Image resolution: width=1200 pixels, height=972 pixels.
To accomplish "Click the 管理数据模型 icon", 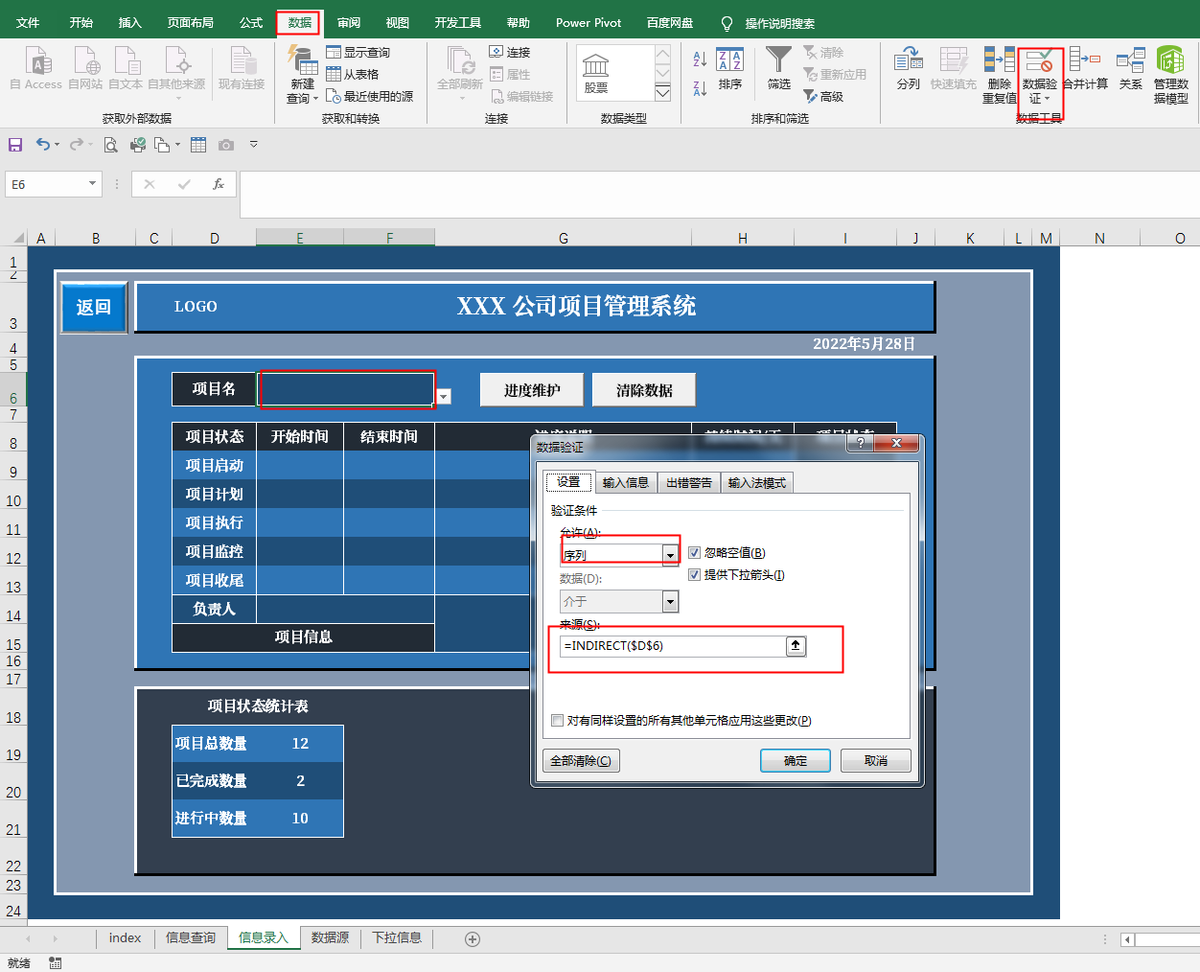I will (x=1171, y=75).
